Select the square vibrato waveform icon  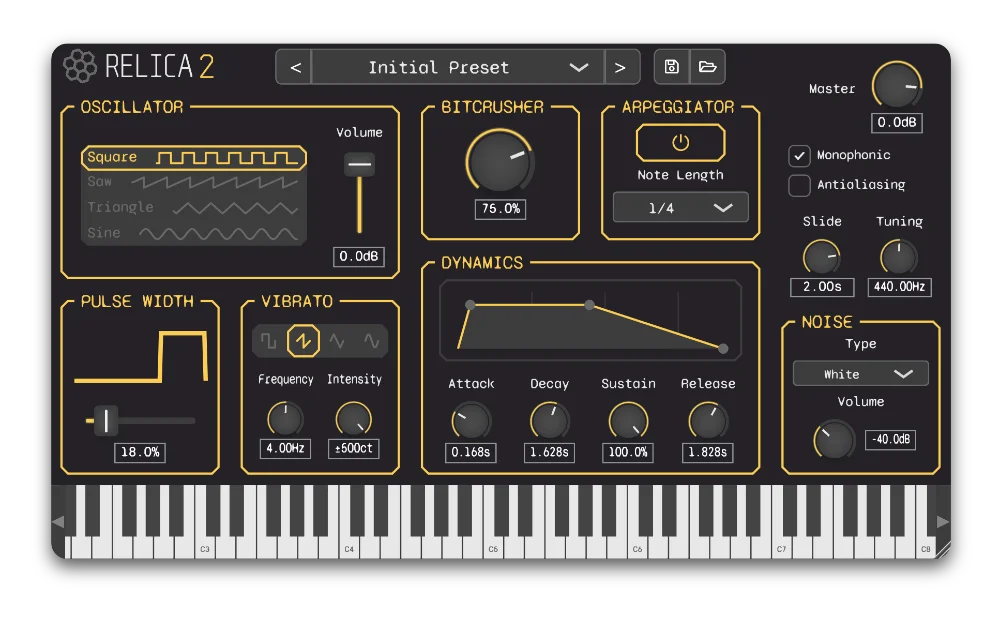pyautogui.click(x=268, y=340)
